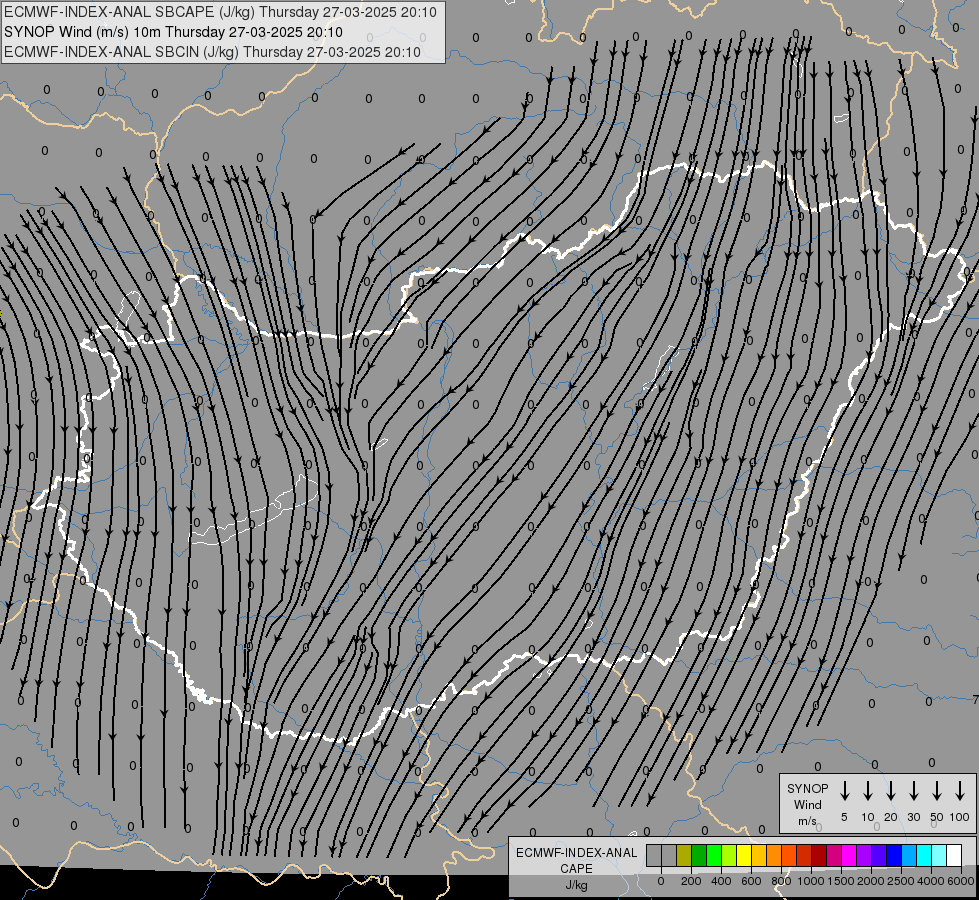Screen dimensions: 979x900
Task: Click the 'ECMWF-INDEX-ANAL' label in CAPE legend
Action: pyautogui.click(x=576, y=853)
